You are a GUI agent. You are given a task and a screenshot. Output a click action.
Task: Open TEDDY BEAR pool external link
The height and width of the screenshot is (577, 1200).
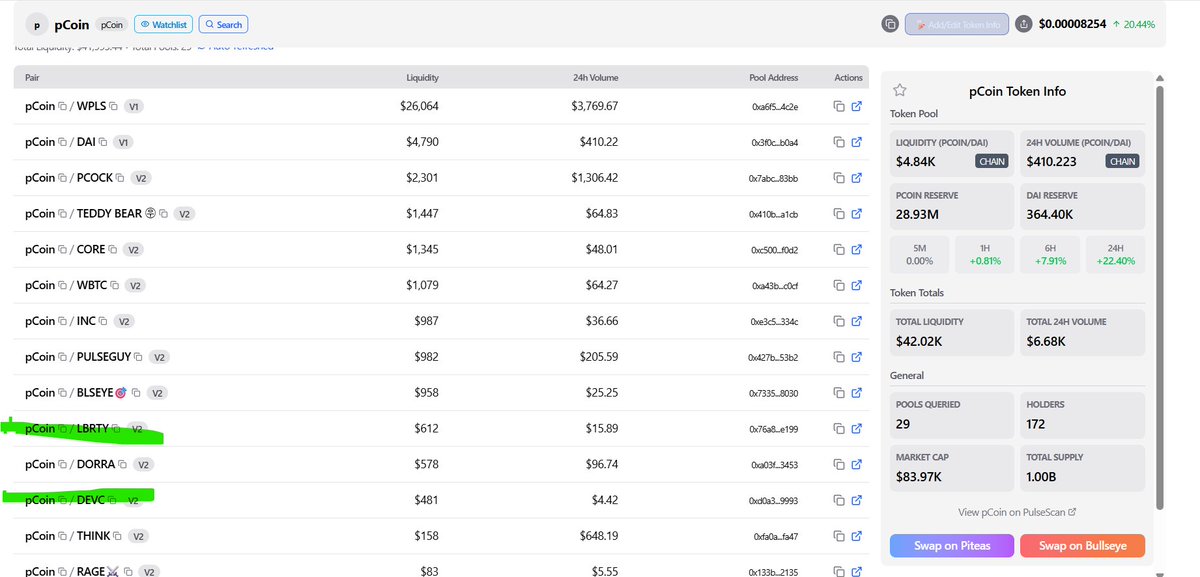856,214
